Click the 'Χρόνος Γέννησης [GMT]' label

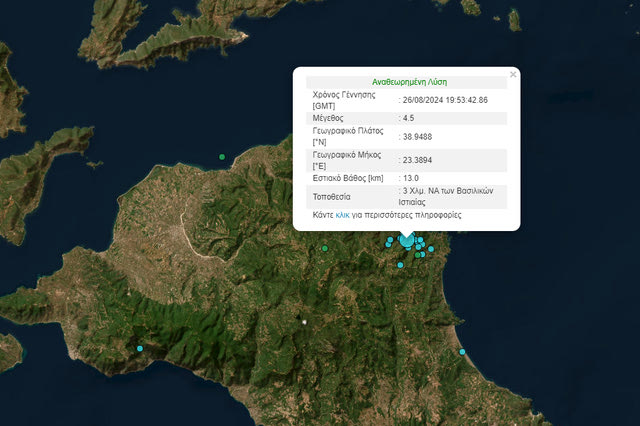[x=344, y=100]
